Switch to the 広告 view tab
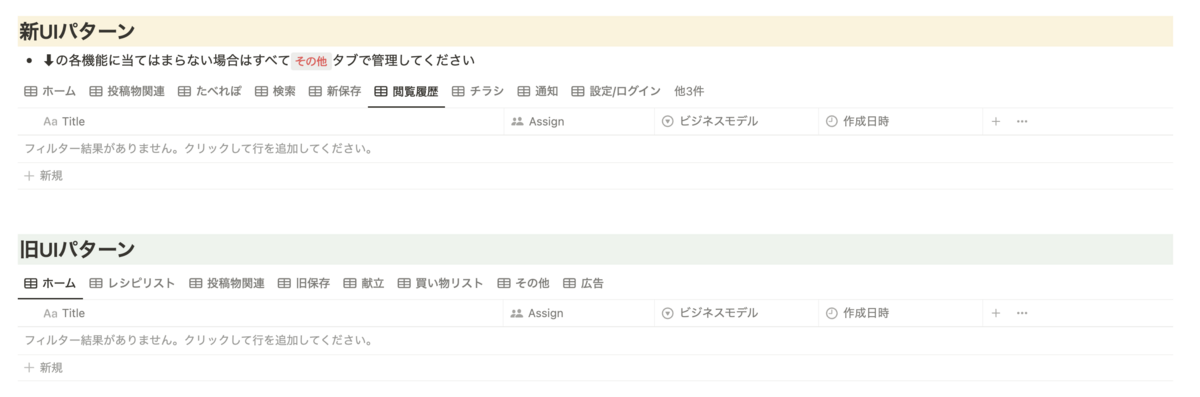 [x=584, y=283]
